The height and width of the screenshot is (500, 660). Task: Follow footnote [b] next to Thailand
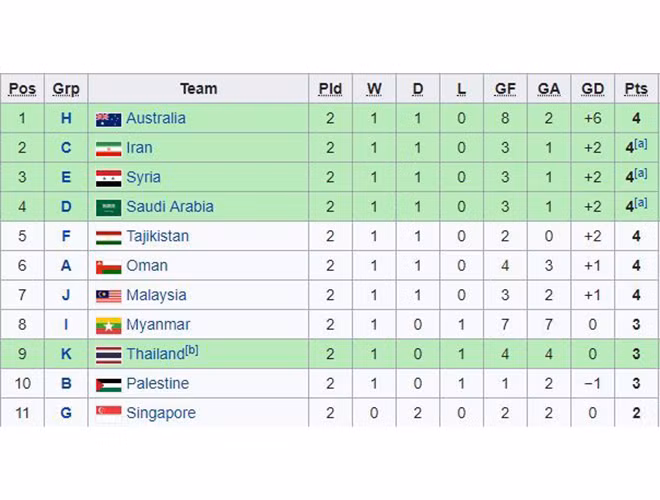tap(192, 351)
